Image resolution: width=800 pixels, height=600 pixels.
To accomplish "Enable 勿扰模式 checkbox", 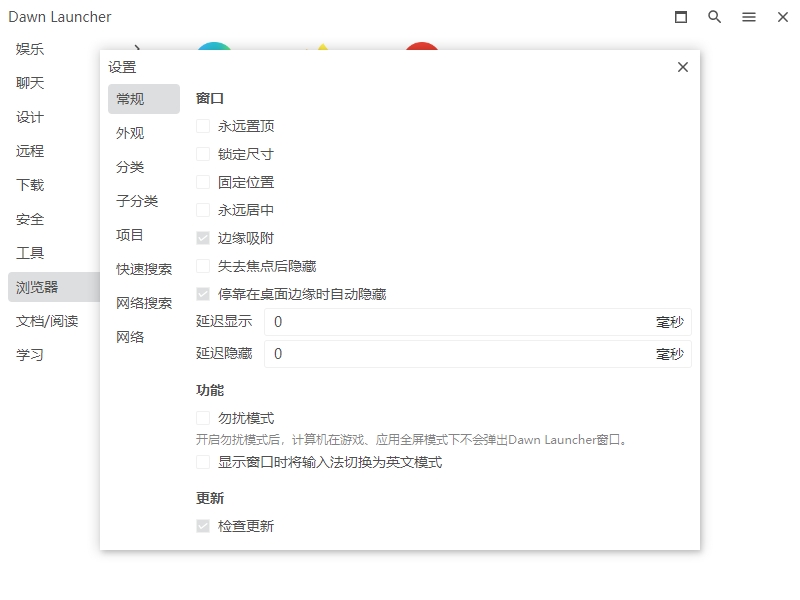I will [203, 418].
